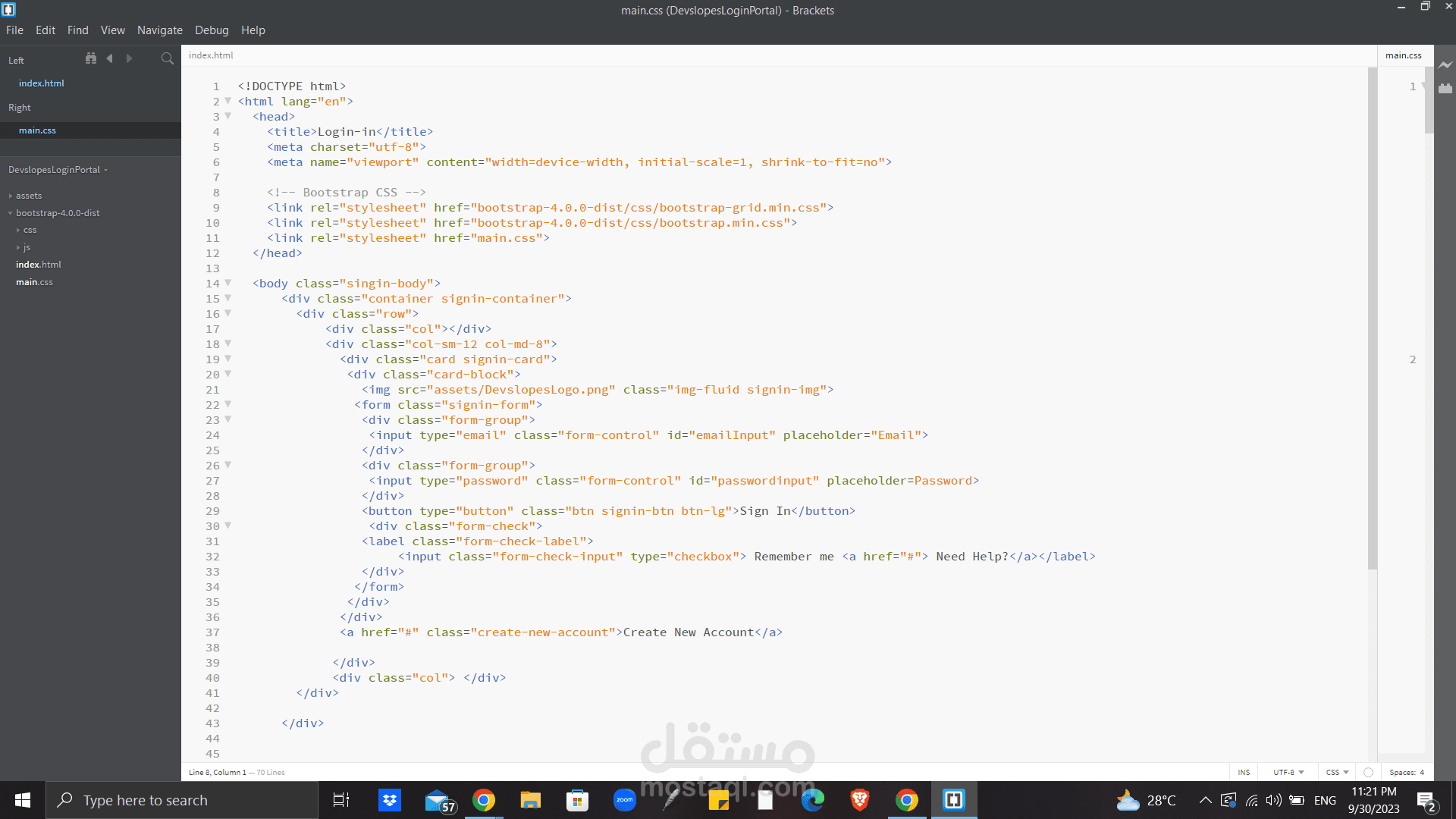
Task: Click the linting status circle icon
Action: pos(1368,772)
